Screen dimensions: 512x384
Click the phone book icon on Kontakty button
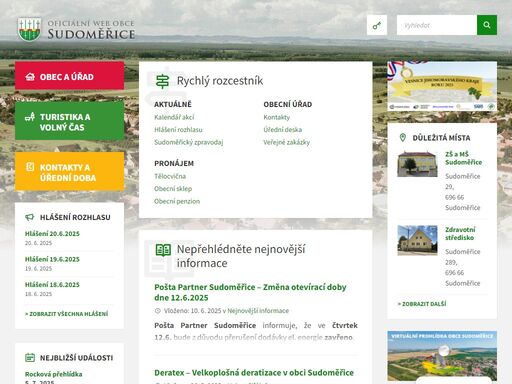click(30, 167)
